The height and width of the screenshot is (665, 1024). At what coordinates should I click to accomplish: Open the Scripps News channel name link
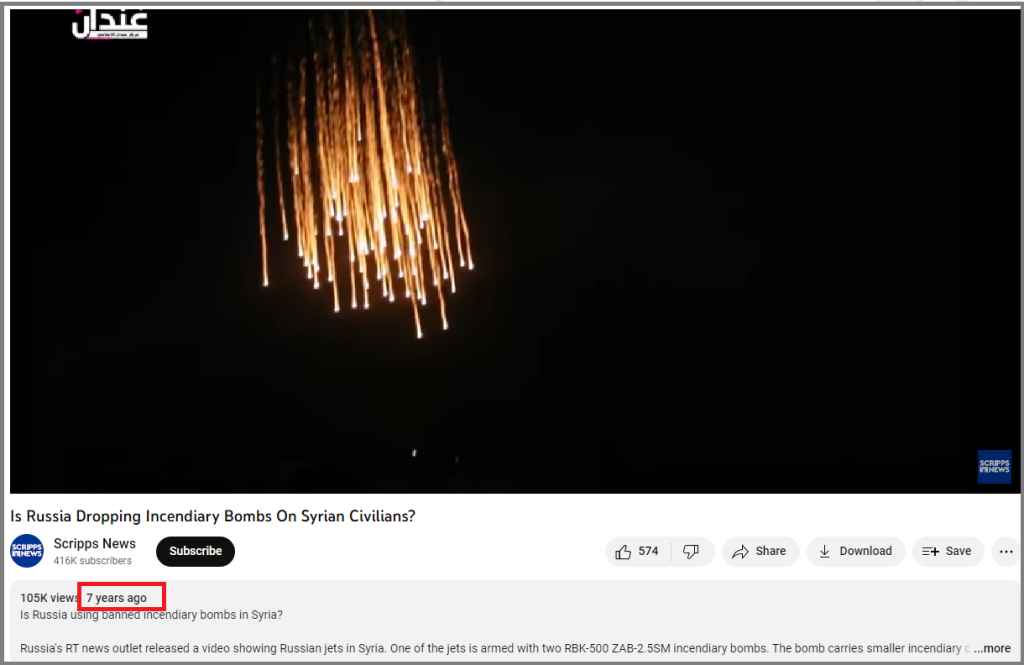click(95, 543)
